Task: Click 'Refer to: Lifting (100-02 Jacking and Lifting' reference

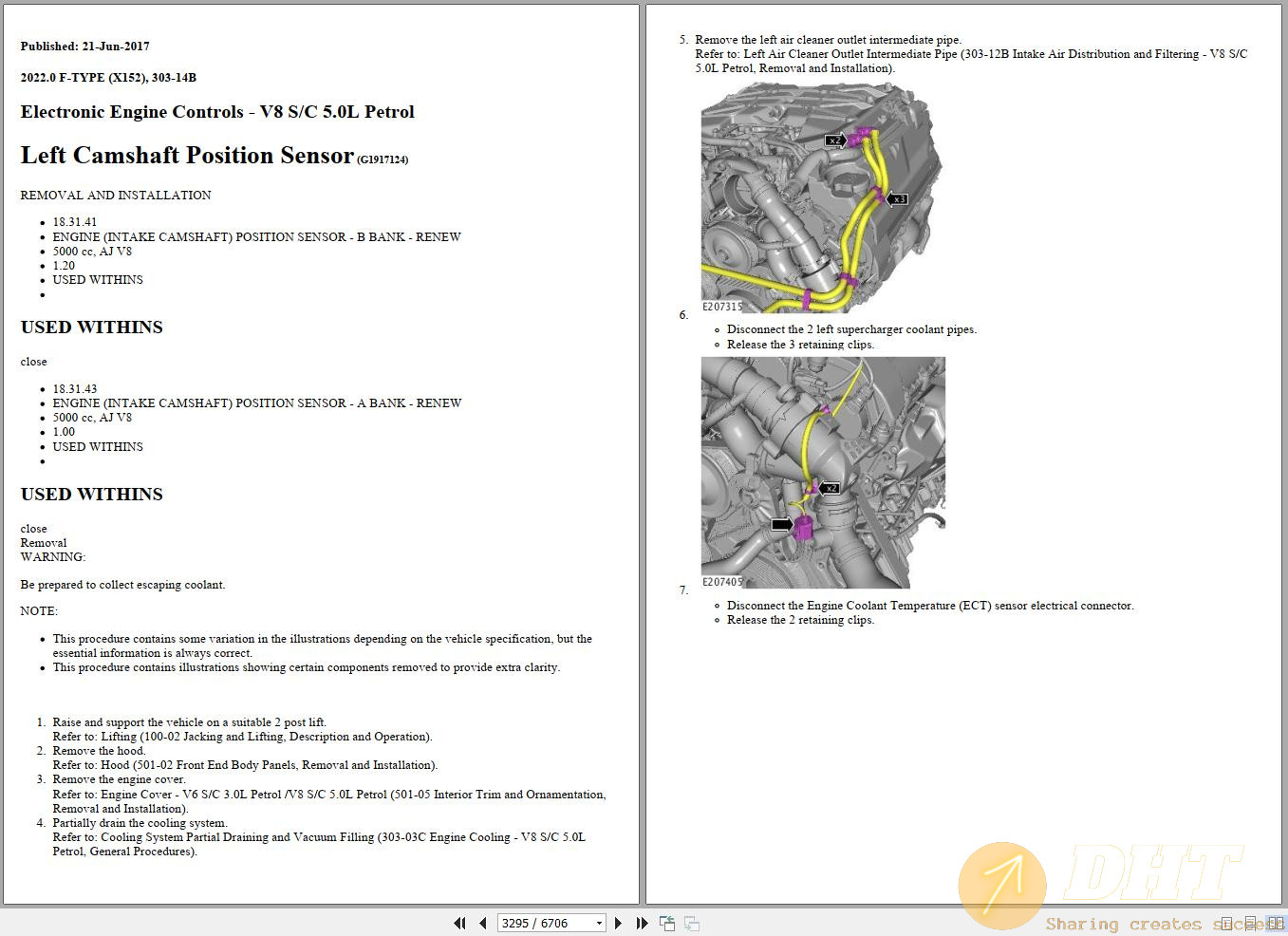Action: coord(242,737)
